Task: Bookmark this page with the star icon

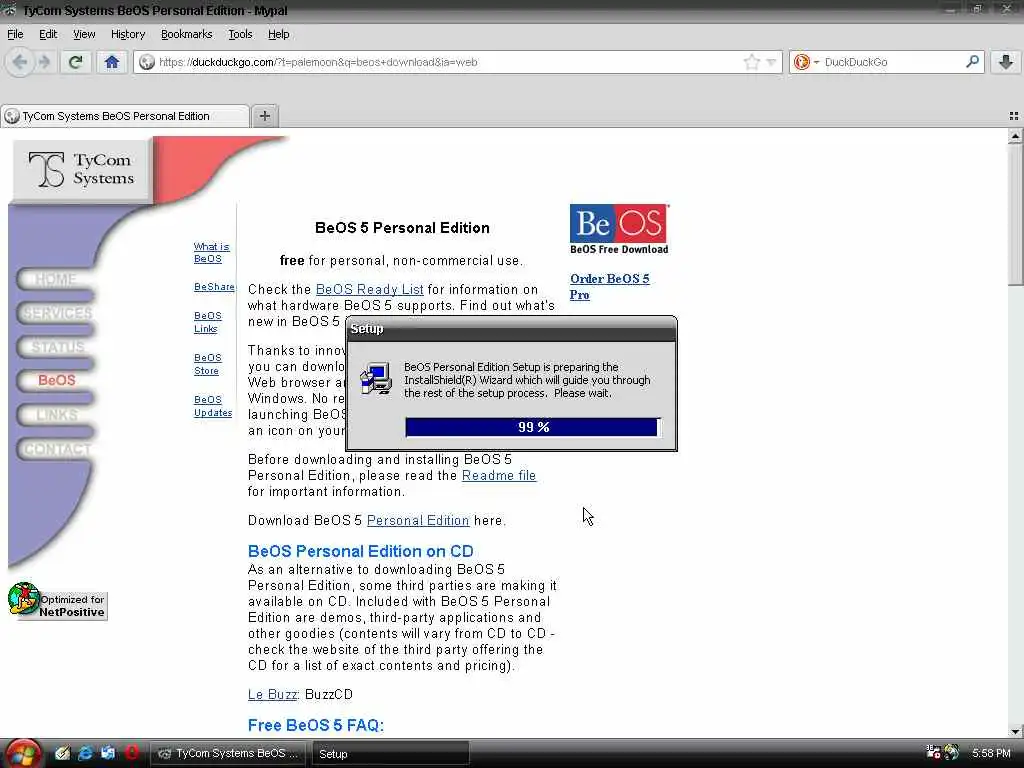Action: tap(752, 62)
